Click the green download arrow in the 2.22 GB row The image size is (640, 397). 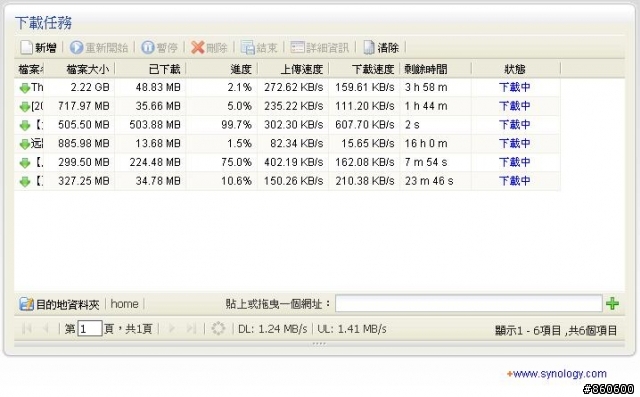pos(24,88)
